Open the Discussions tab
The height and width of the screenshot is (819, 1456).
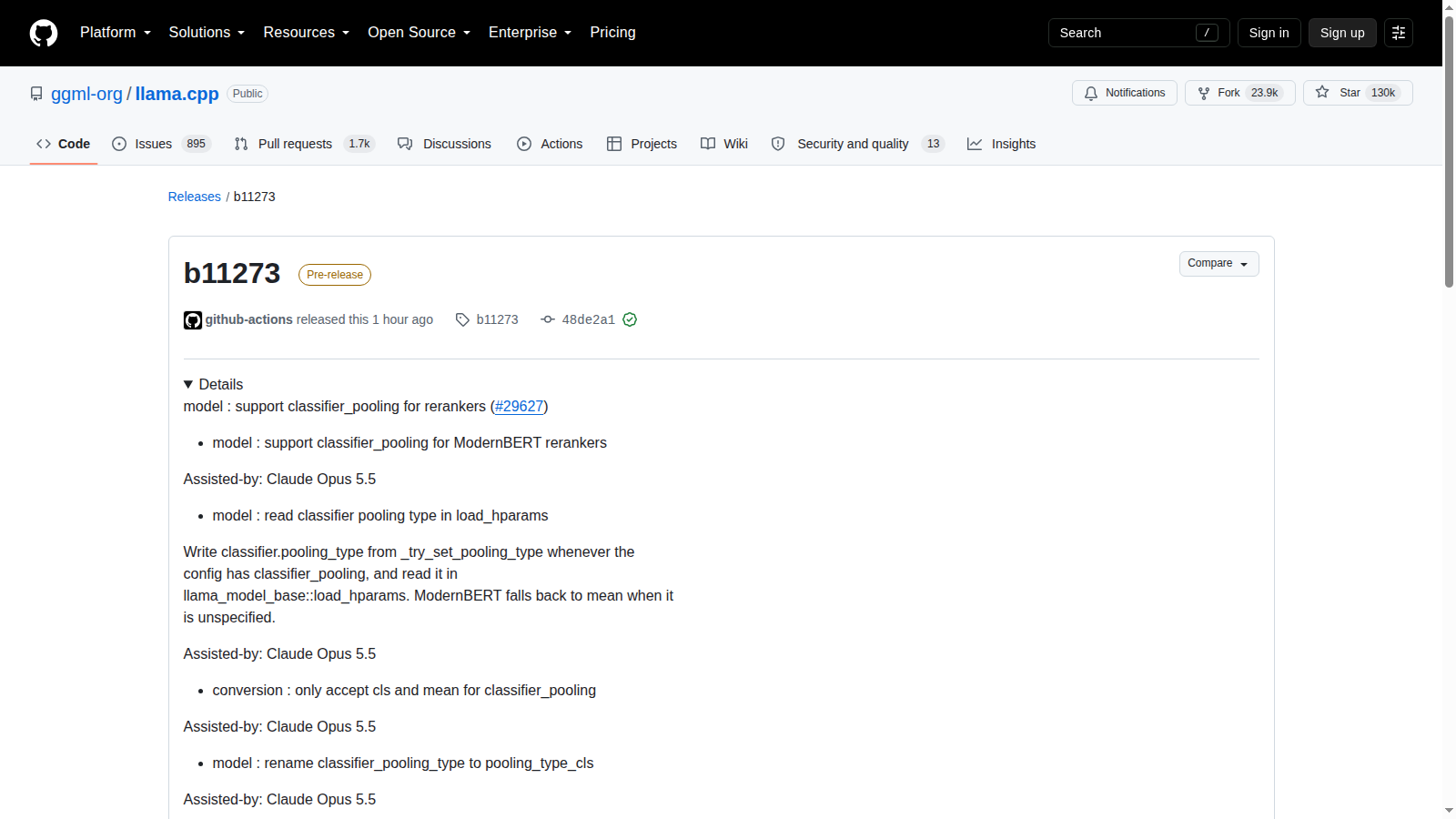pyautogui.click(x=444, y=144)
